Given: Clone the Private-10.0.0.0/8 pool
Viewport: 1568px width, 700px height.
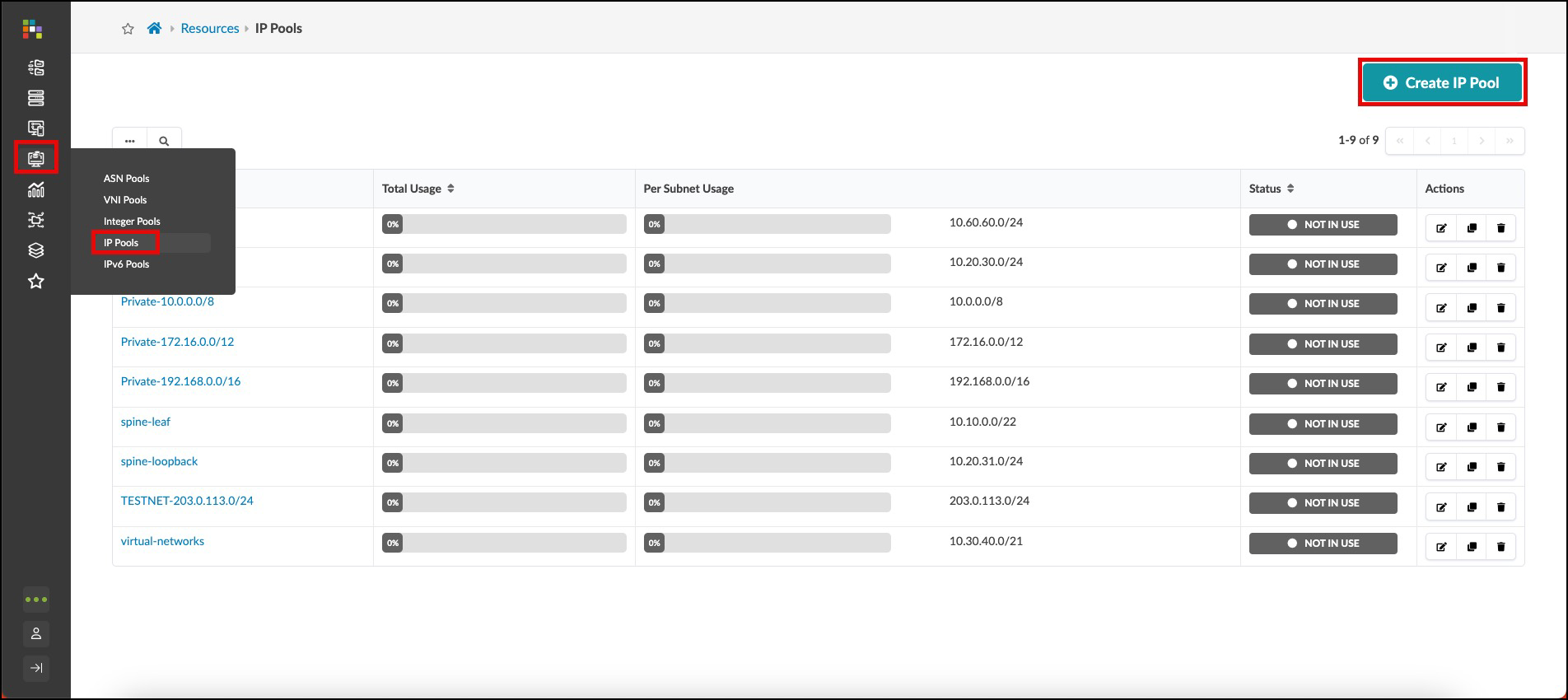Looking at the screenshot, I should click(x=1471, y=308).
